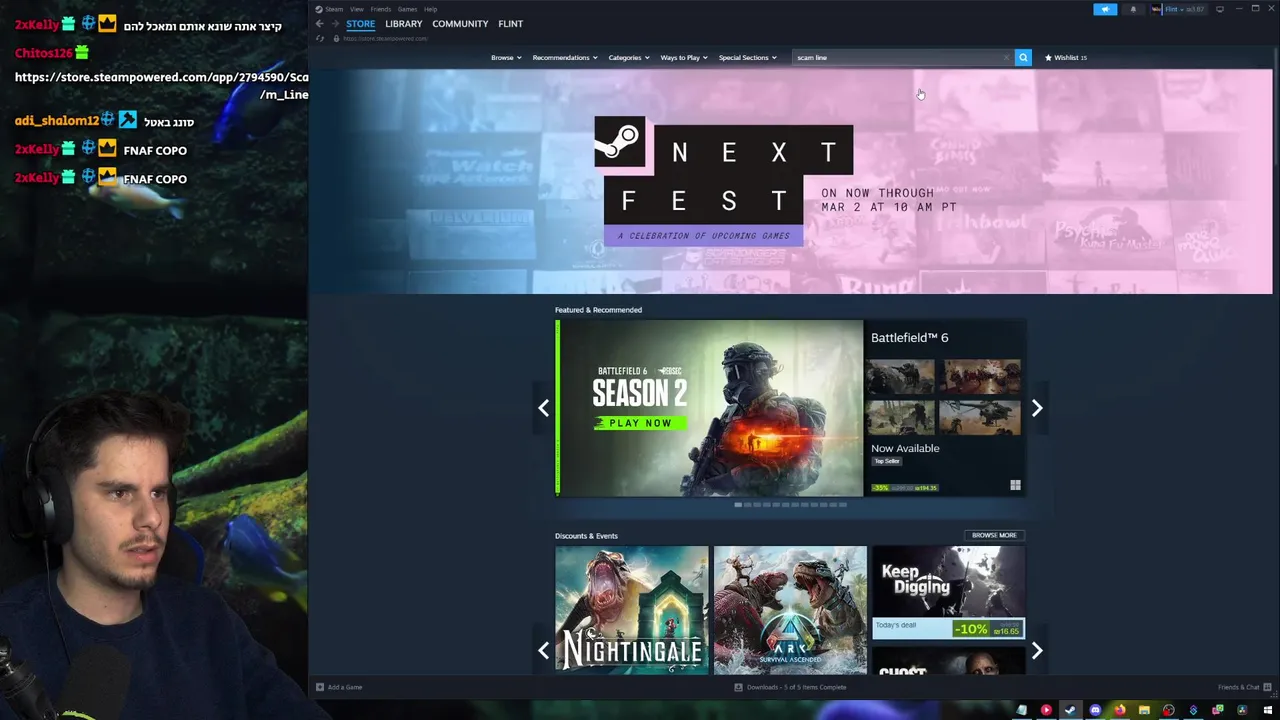Screen dimensions: 1280x720
Task: Open the ARK Survival Ascended card
Action: point(790,610)
